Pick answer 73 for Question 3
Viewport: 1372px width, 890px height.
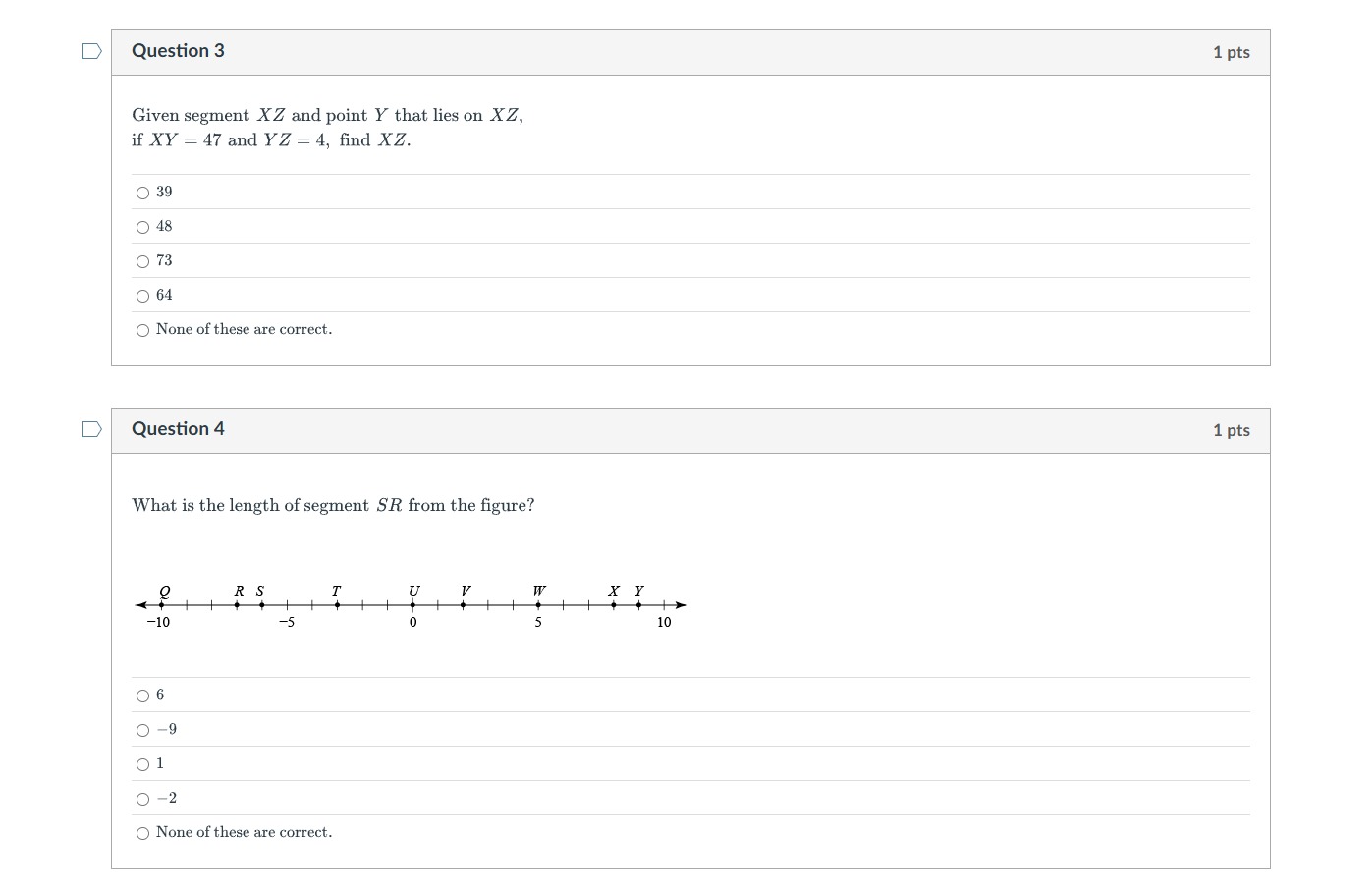pos(143,261)
